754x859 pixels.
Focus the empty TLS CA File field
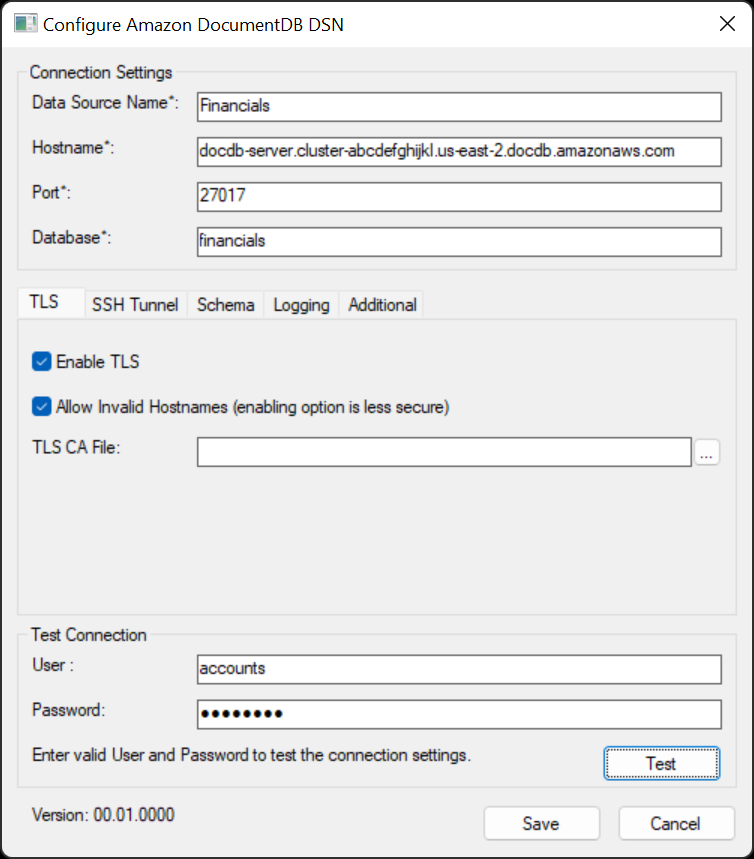pyautogui.click(x=444, y=452)
